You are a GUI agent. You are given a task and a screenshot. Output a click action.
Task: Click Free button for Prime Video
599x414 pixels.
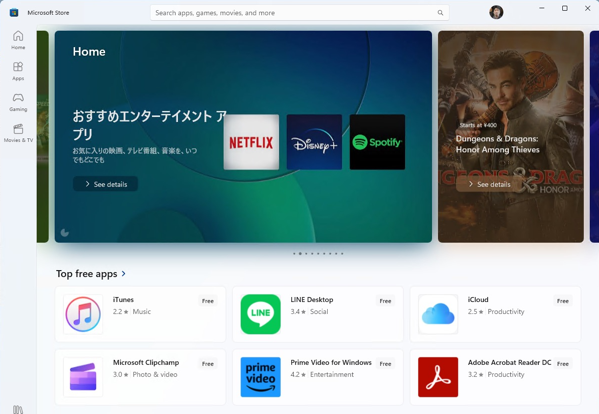click(x=385, y=364)
